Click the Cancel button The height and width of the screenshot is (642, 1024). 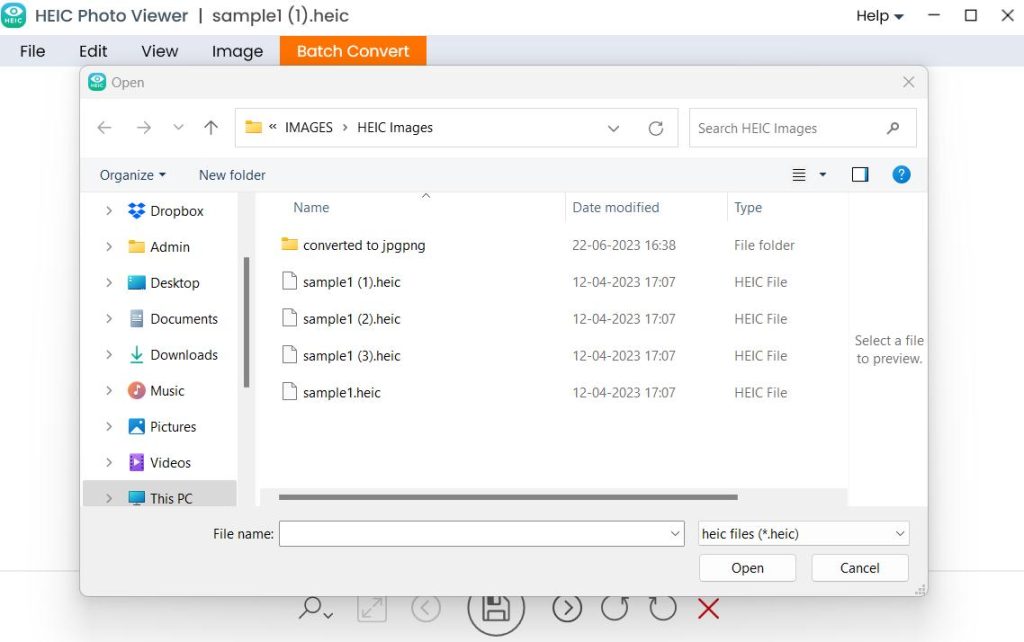(x=859, y=568)
